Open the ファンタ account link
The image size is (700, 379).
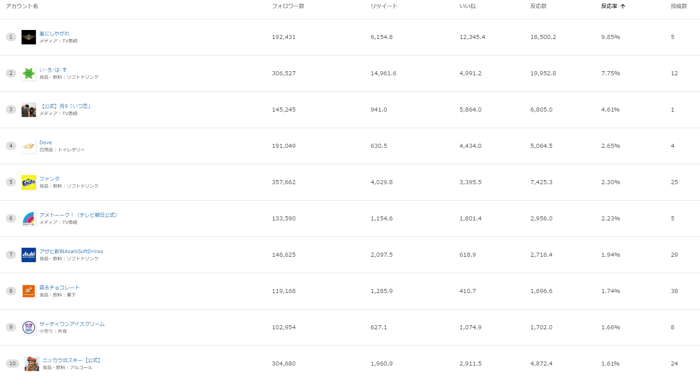click(49, 179)
